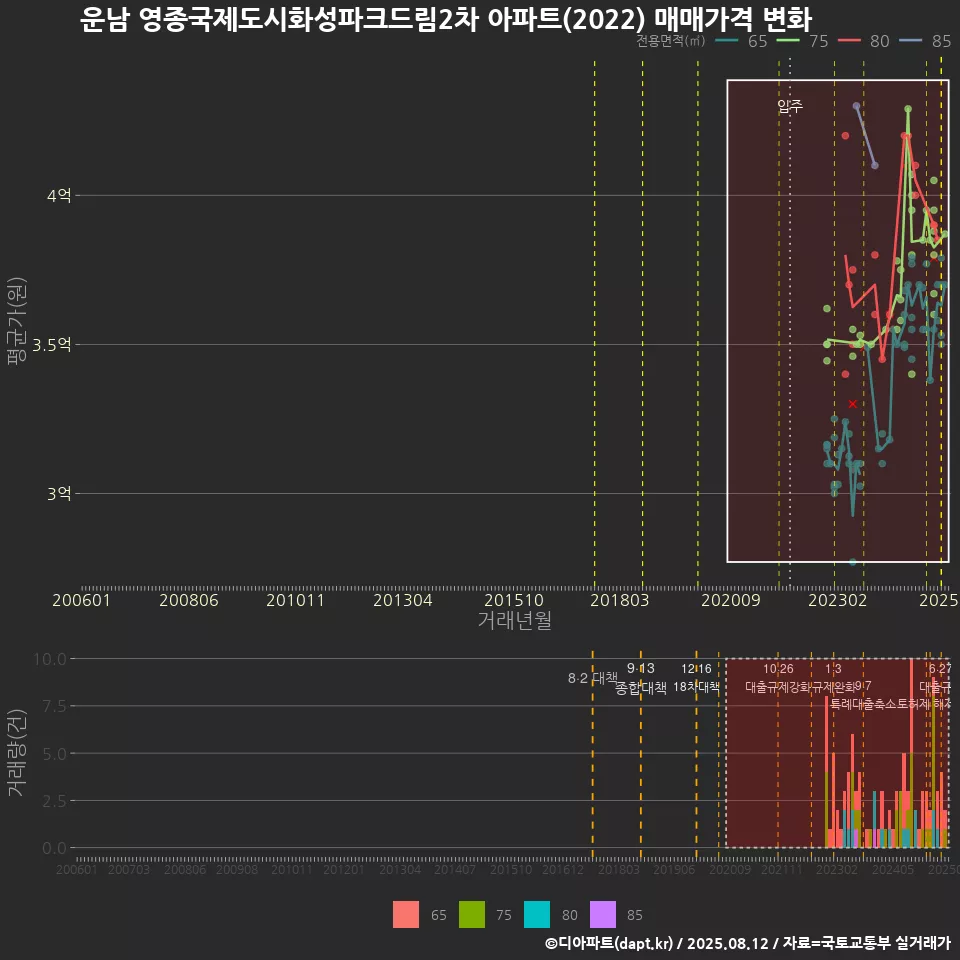Click the red X marker
Viewport: 960px width, 960px height.
(x=852, y=404)
